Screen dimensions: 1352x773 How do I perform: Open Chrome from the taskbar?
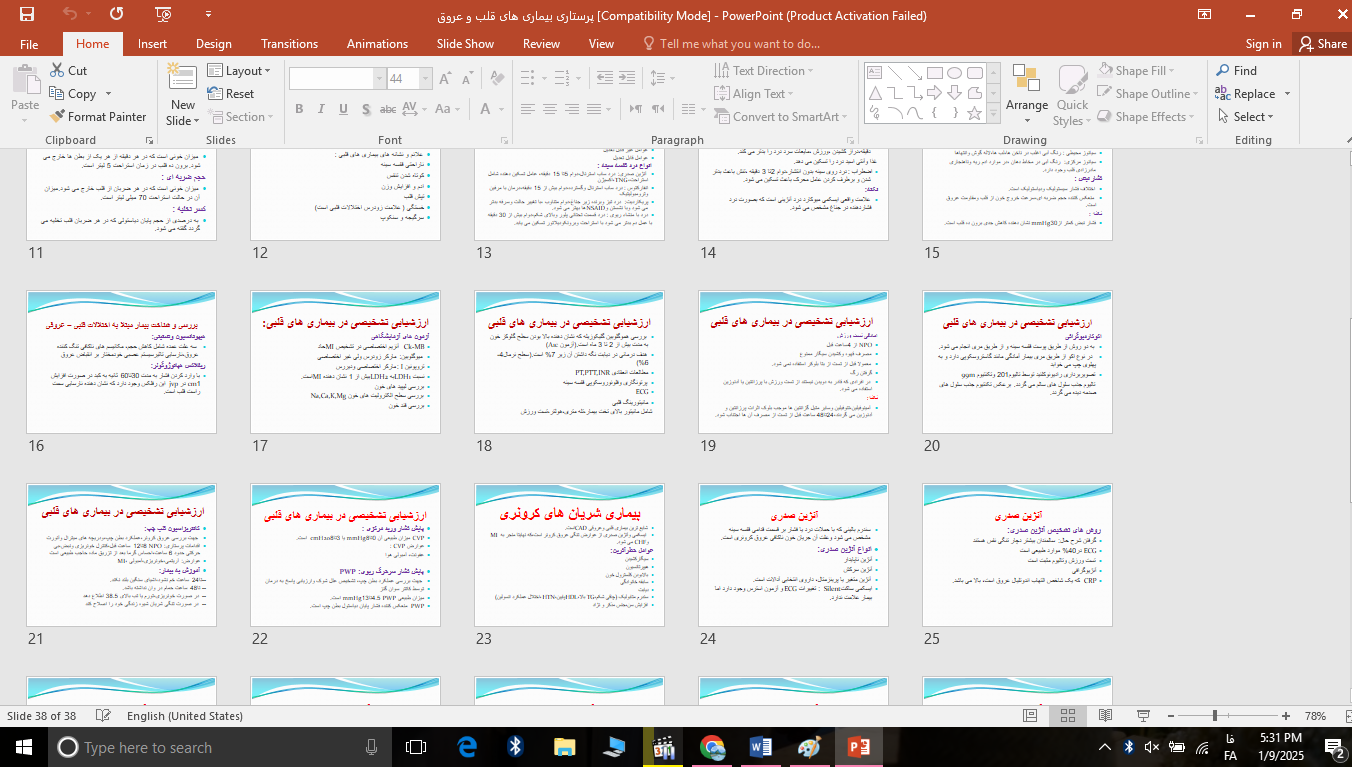(712, 747)
